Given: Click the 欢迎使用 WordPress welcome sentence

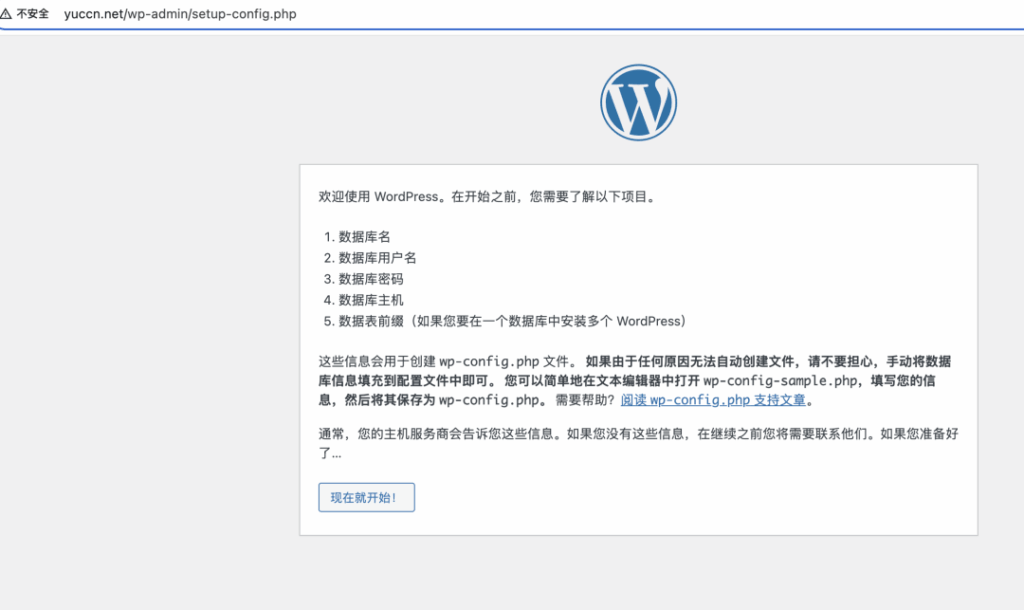Looking at the screenshot, I should [488, 197].
